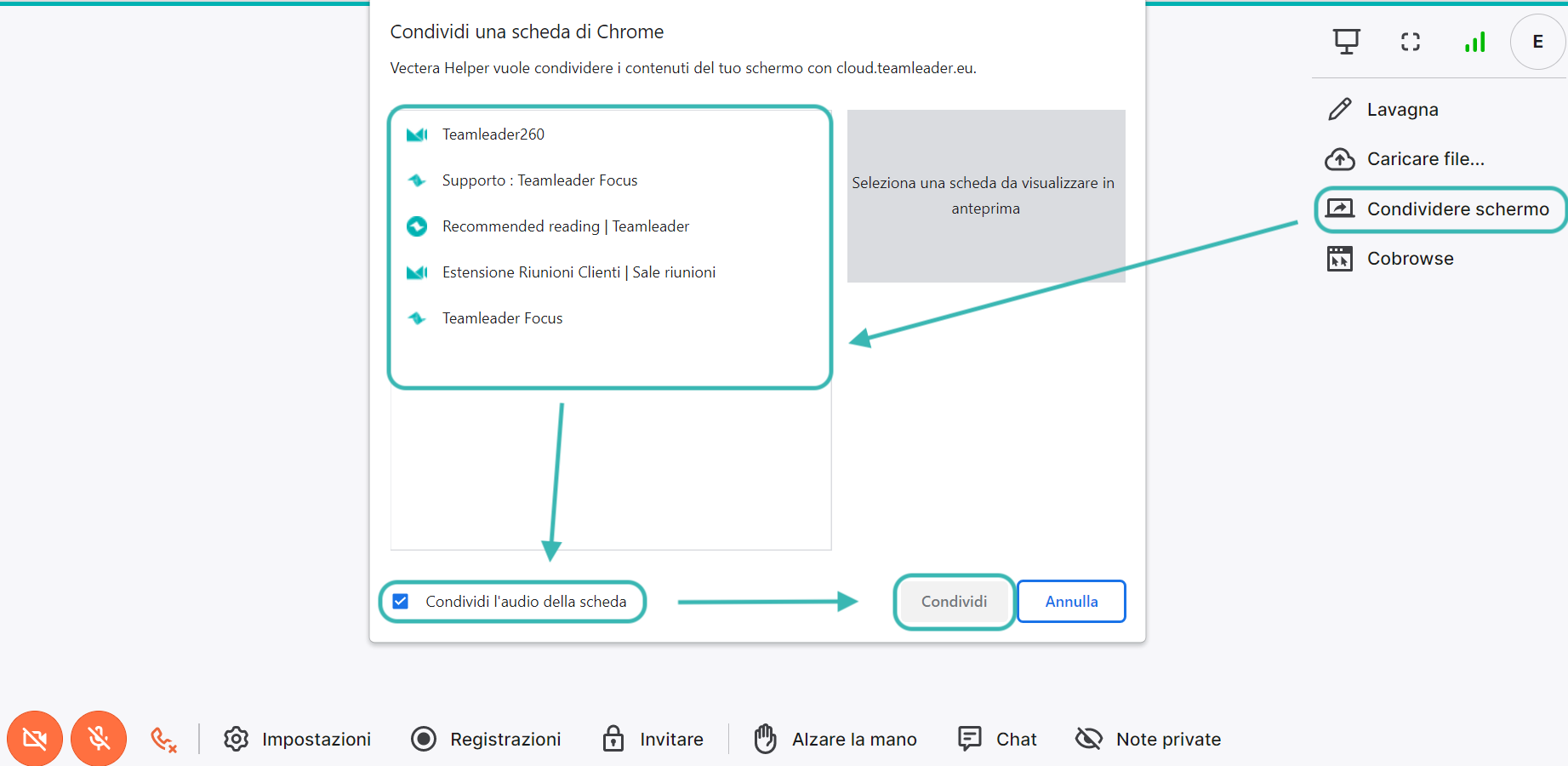This screenshot has height=766, width=1568.
Task: Click the Chat label in the bottom bar
Action: pos(1016,739)
